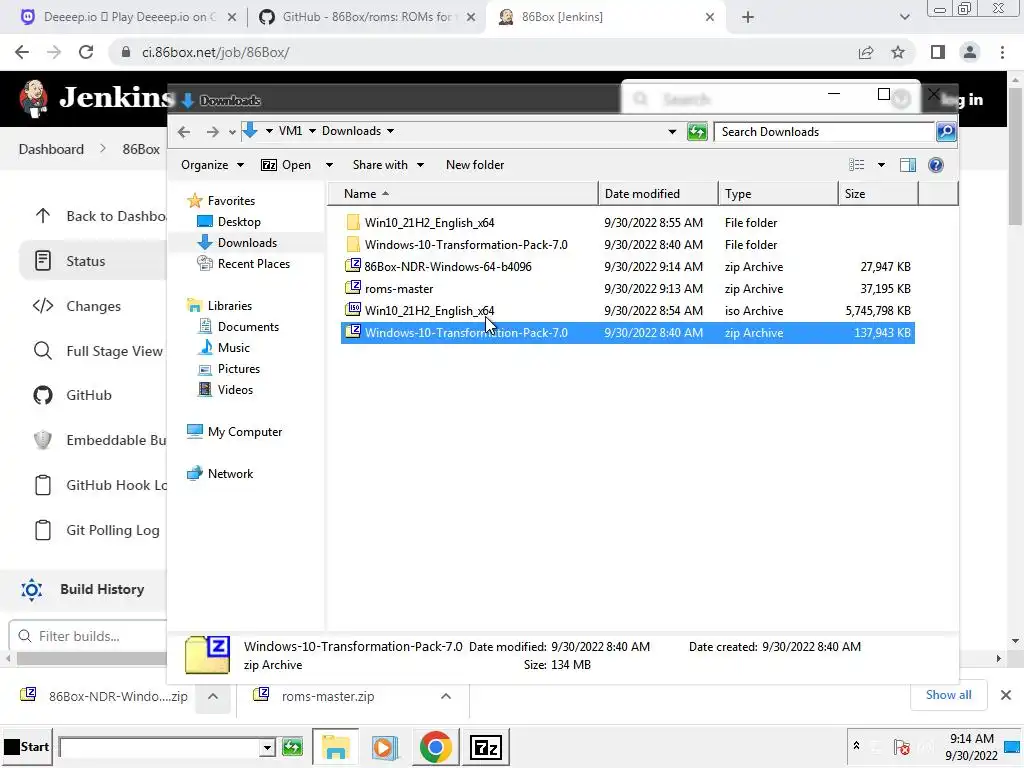Switch to the GitHub 86Box/roms tab

pos(366,17)
